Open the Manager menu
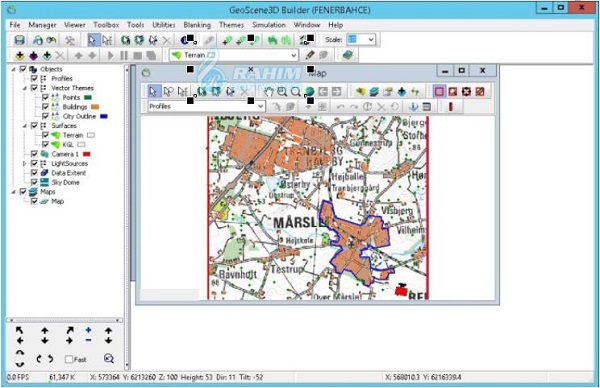This screenshot has height=388, width=600. pos(42,25)
